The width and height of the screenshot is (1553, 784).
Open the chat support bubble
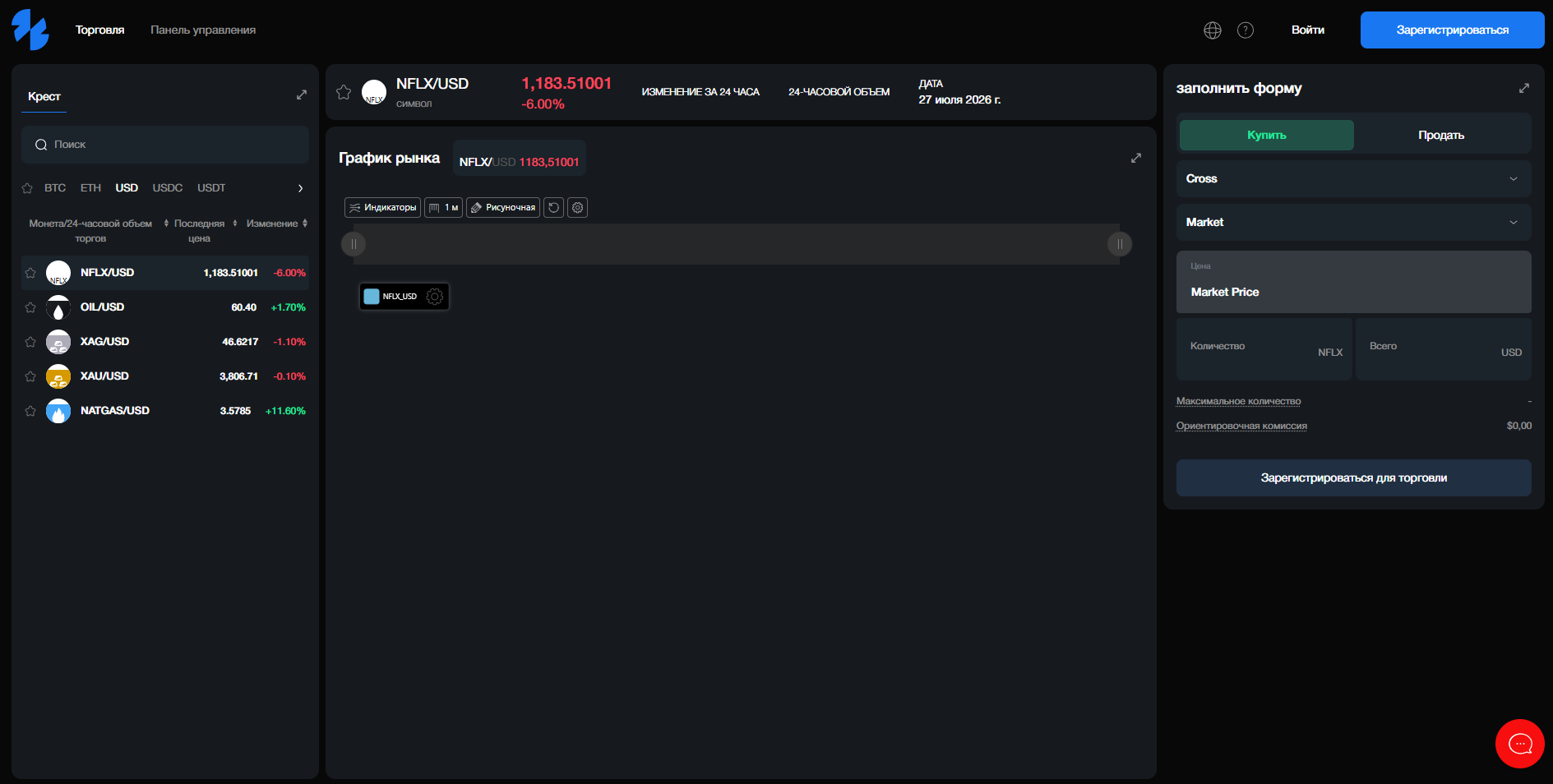(1520, 744)
